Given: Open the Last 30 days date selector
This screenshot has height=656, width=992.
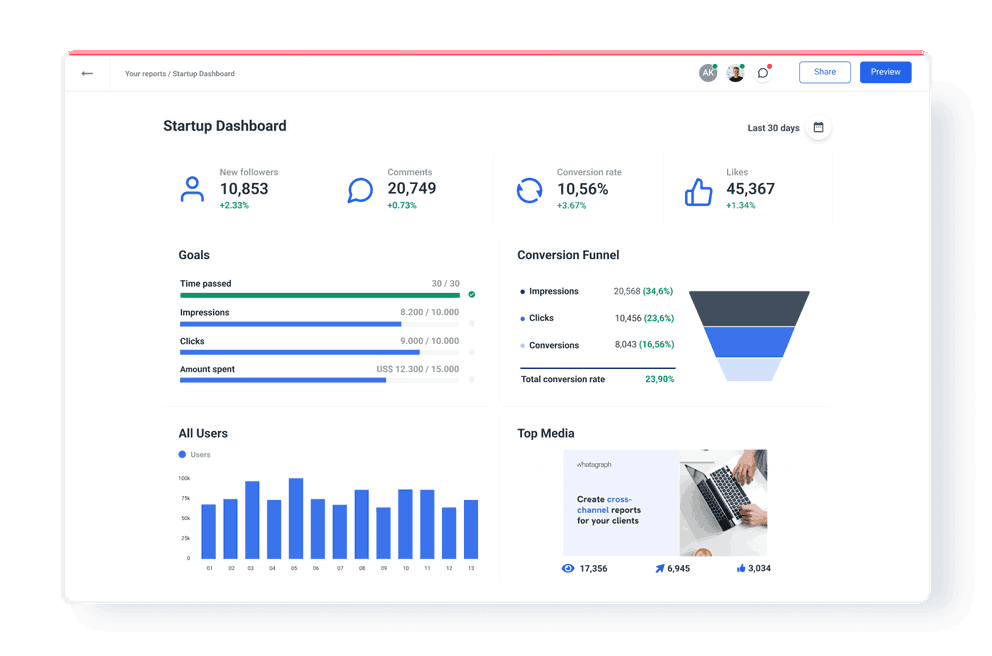Looking at the screenshot, I should click(772, 128).
